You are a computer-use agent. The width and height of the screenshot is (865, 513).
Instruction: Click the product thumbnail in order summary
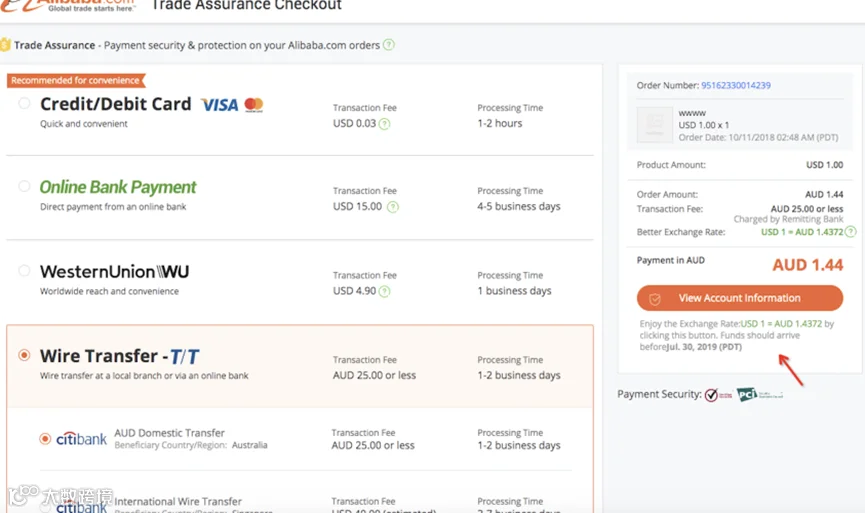pyautogui.click(x=655, y=125)
